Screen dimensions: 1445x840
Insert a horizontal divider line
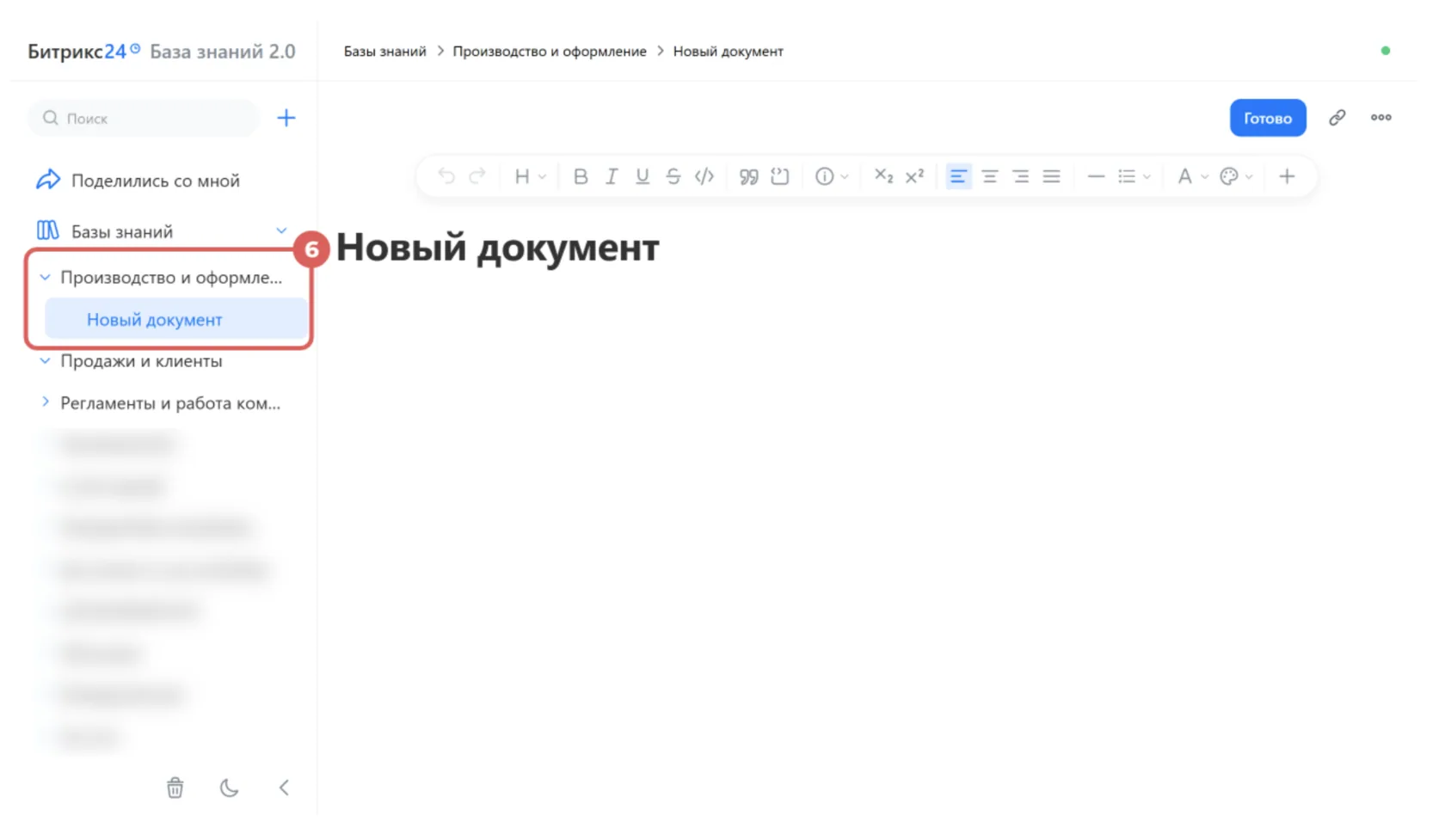click(1096, 176)
